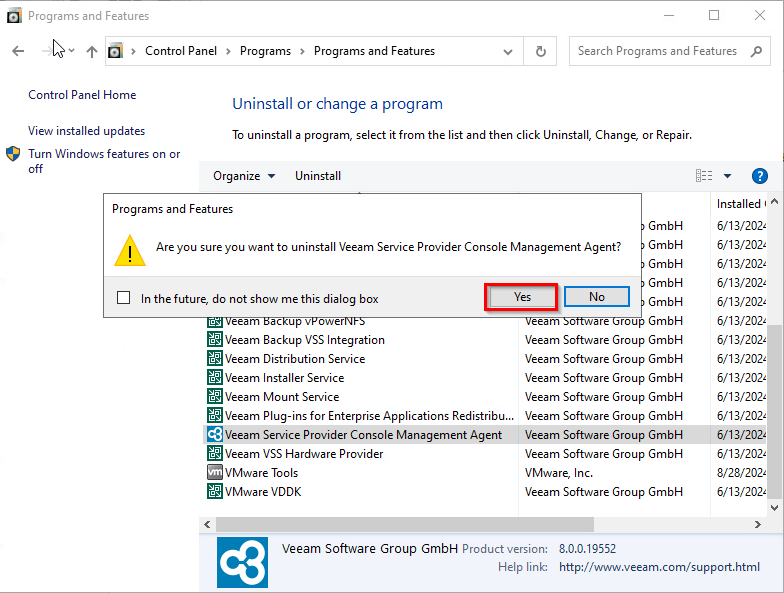
Task: Click product version 8.0.0.19552 value
Action: pos(588,549)
